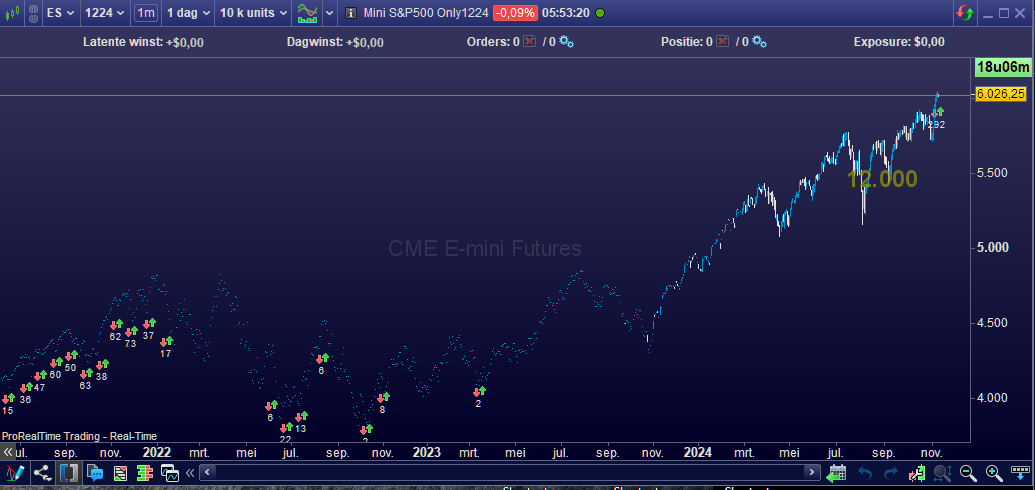Image resolution: width=1035 pixels, height=490 pixels.
Task: Click the green connection status dot
Action: (x=599, y=13)
